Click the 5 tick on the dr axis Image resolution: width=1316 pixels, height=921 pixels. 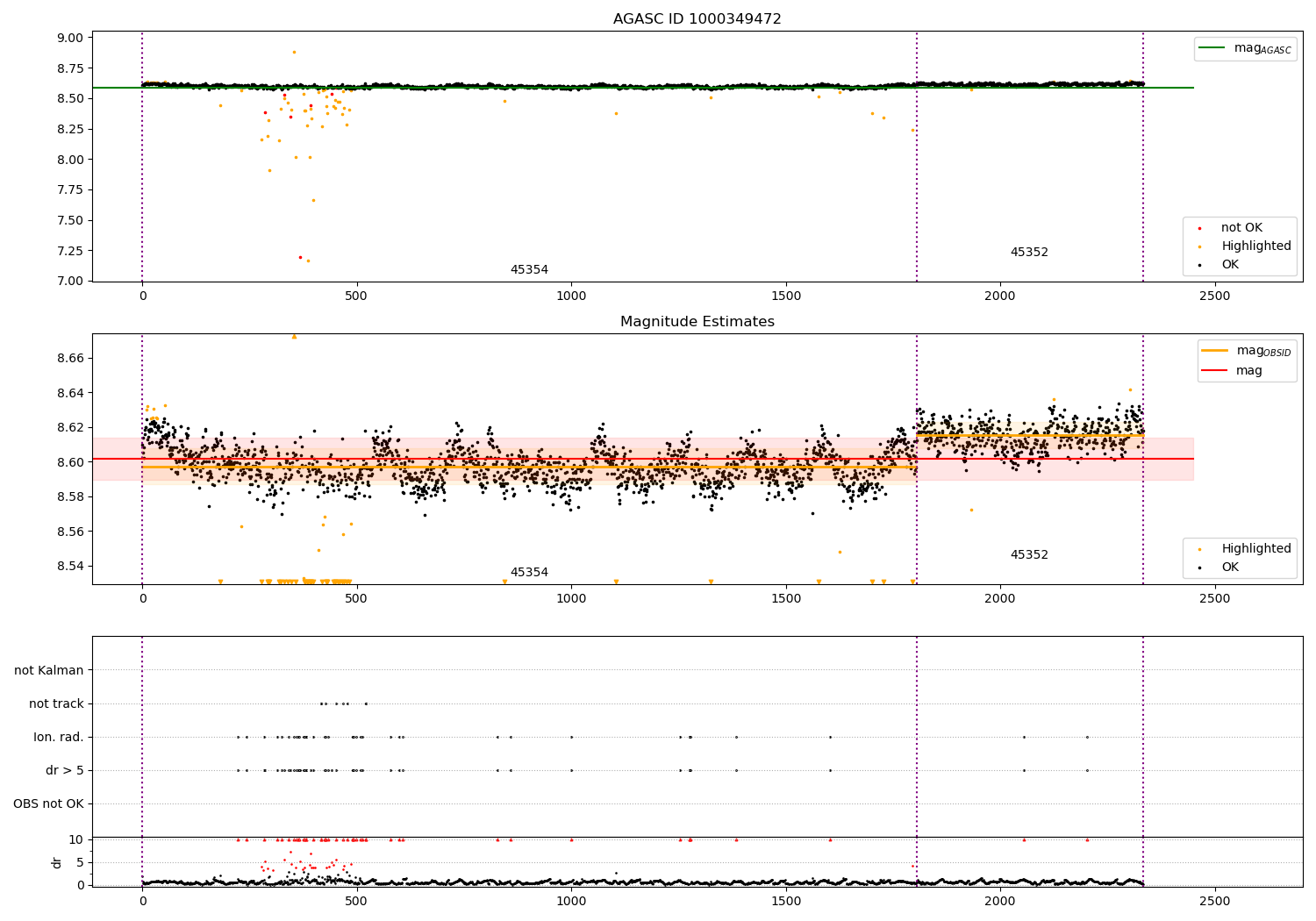pos(81,862)
